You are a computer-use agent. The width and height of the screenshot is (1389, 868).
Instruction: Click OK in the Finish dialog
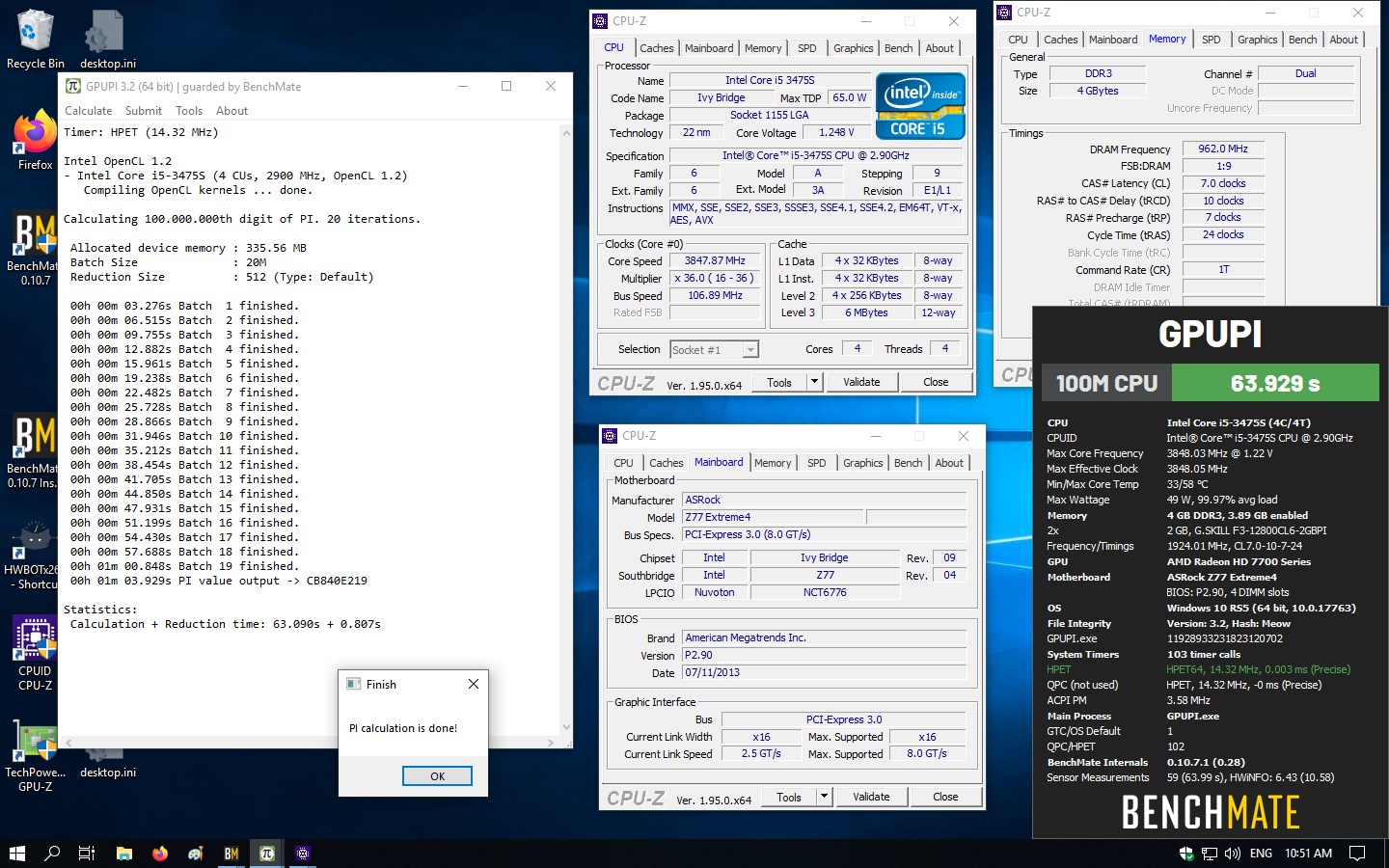(x=437, y=776)
